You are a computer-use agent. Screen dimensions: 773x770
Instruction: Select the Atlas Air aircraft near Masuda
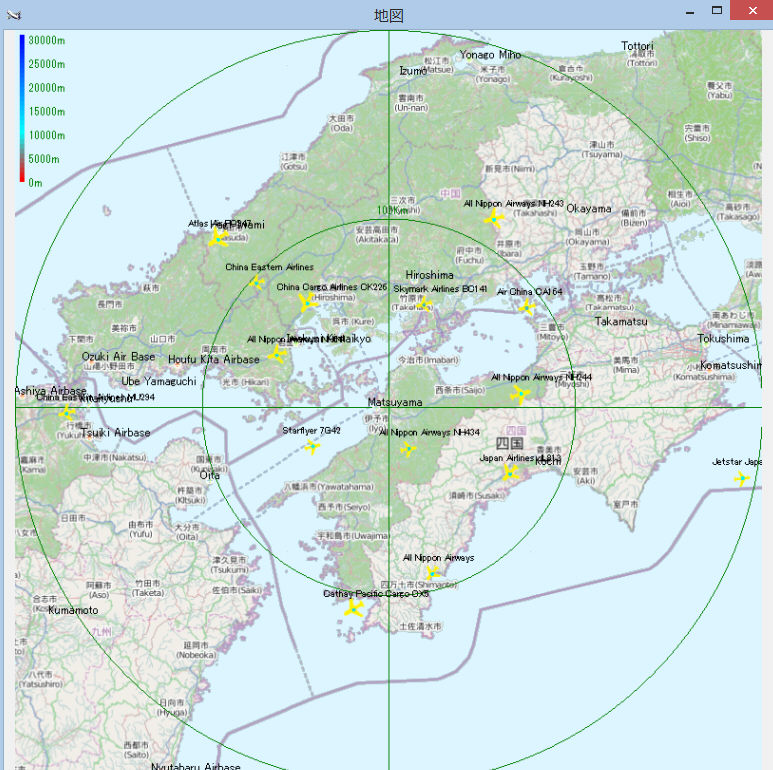[x=217, y=237]
